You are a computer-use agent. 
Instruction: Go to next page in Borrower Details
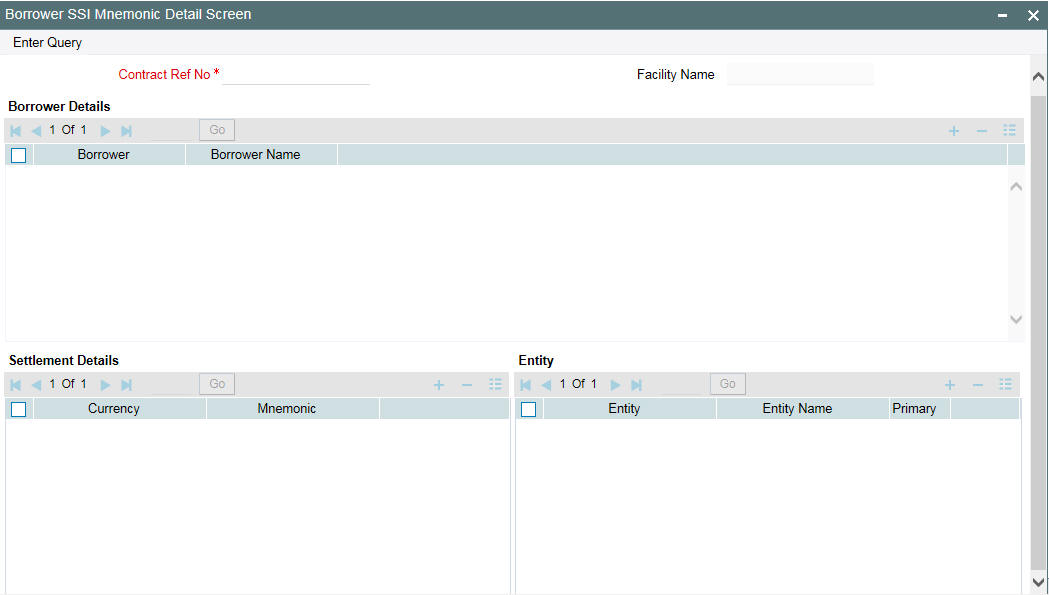click(105, 131)
